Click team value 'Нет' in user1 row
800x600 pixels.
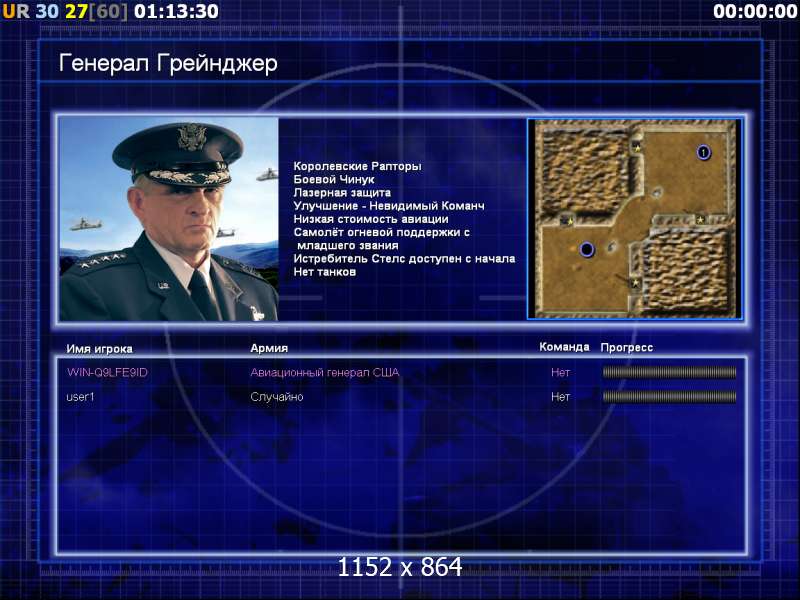(x=560, y=396)
